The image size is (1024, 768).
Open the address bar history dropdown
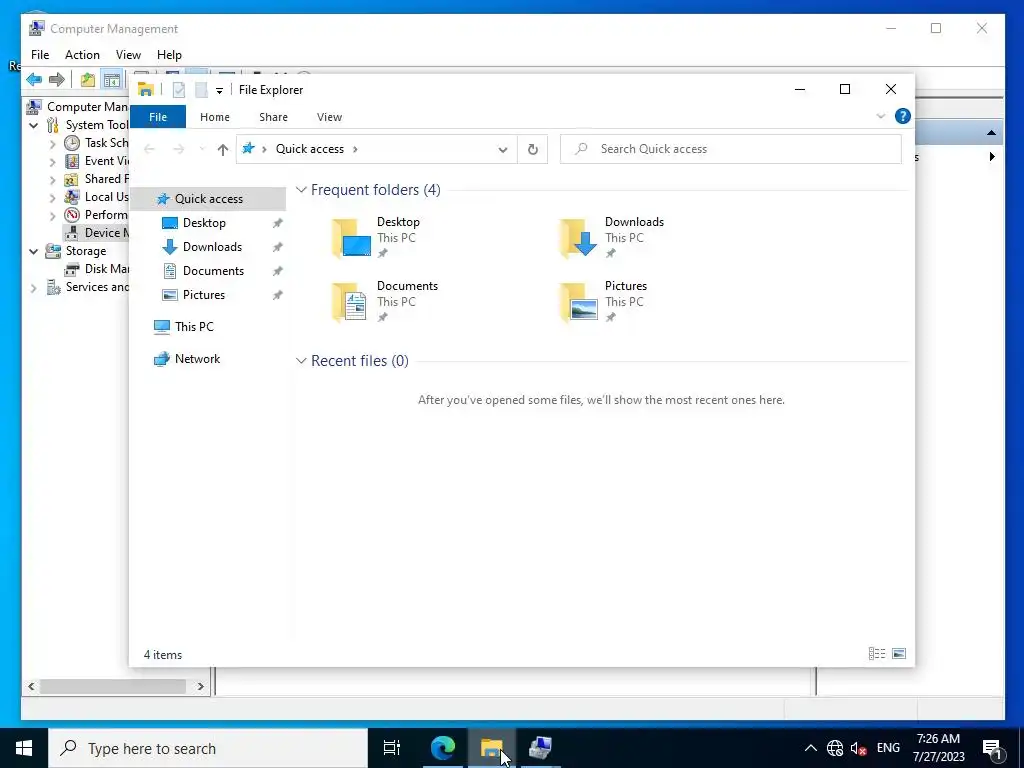[502, 150]
